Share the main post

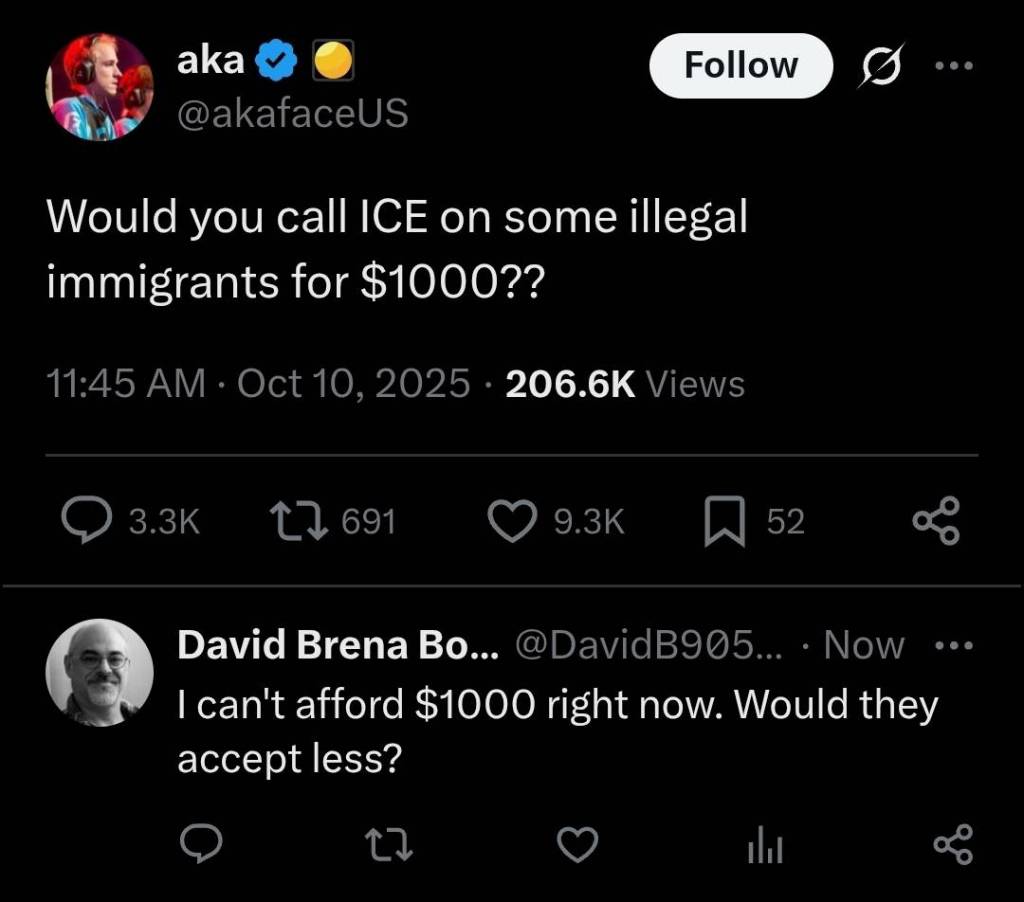tap(937, 521)
